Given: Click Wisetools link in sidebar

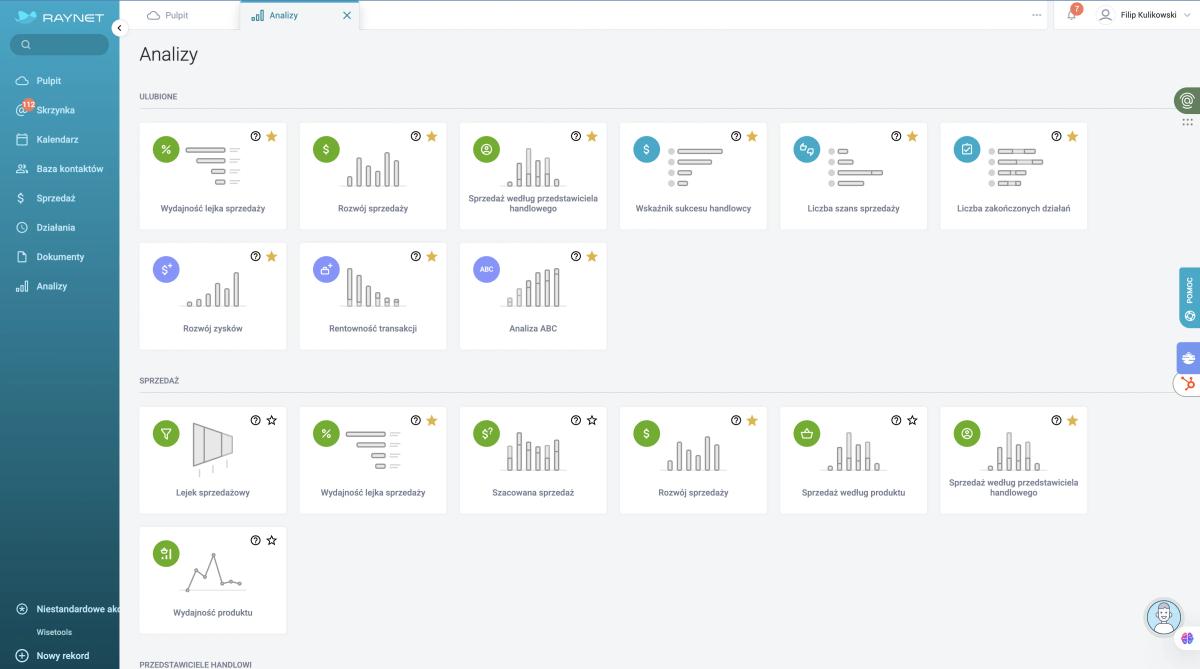Looking at the screenshot, I should 54,632.
